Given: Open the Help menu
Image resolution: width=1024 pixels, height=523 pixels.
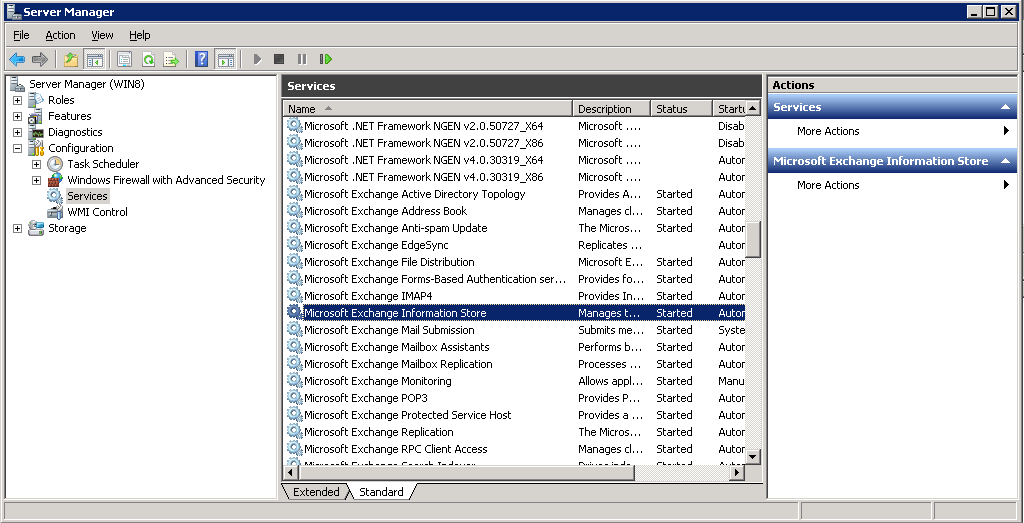Looking at the screenshot, I should [x=139, y=35].
